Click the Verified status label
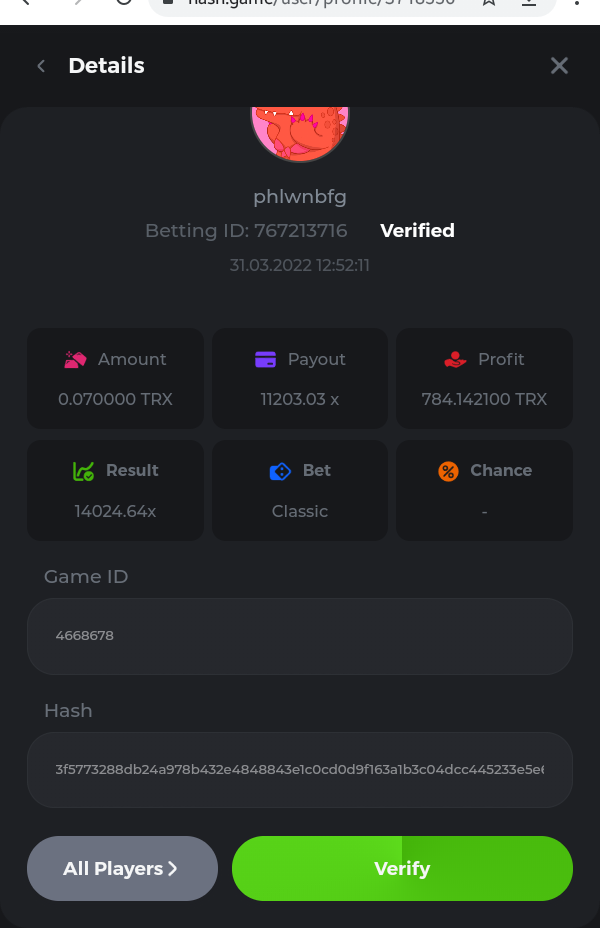The height and width of the screenshot is (928, 600). 417,231
